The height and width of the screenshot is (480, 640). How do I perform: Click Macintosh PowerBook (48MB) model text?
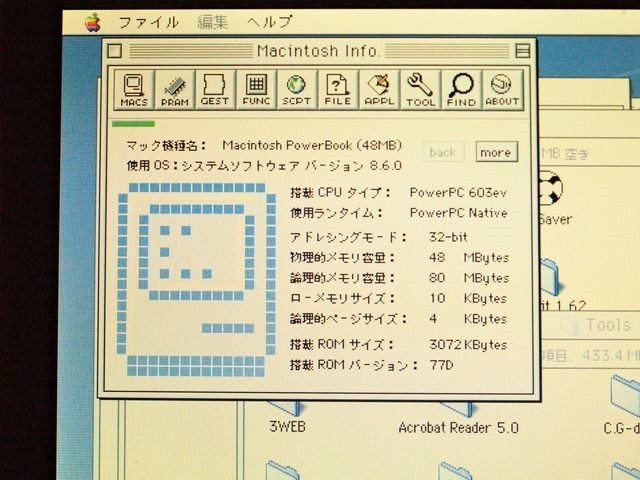point(312,145)
